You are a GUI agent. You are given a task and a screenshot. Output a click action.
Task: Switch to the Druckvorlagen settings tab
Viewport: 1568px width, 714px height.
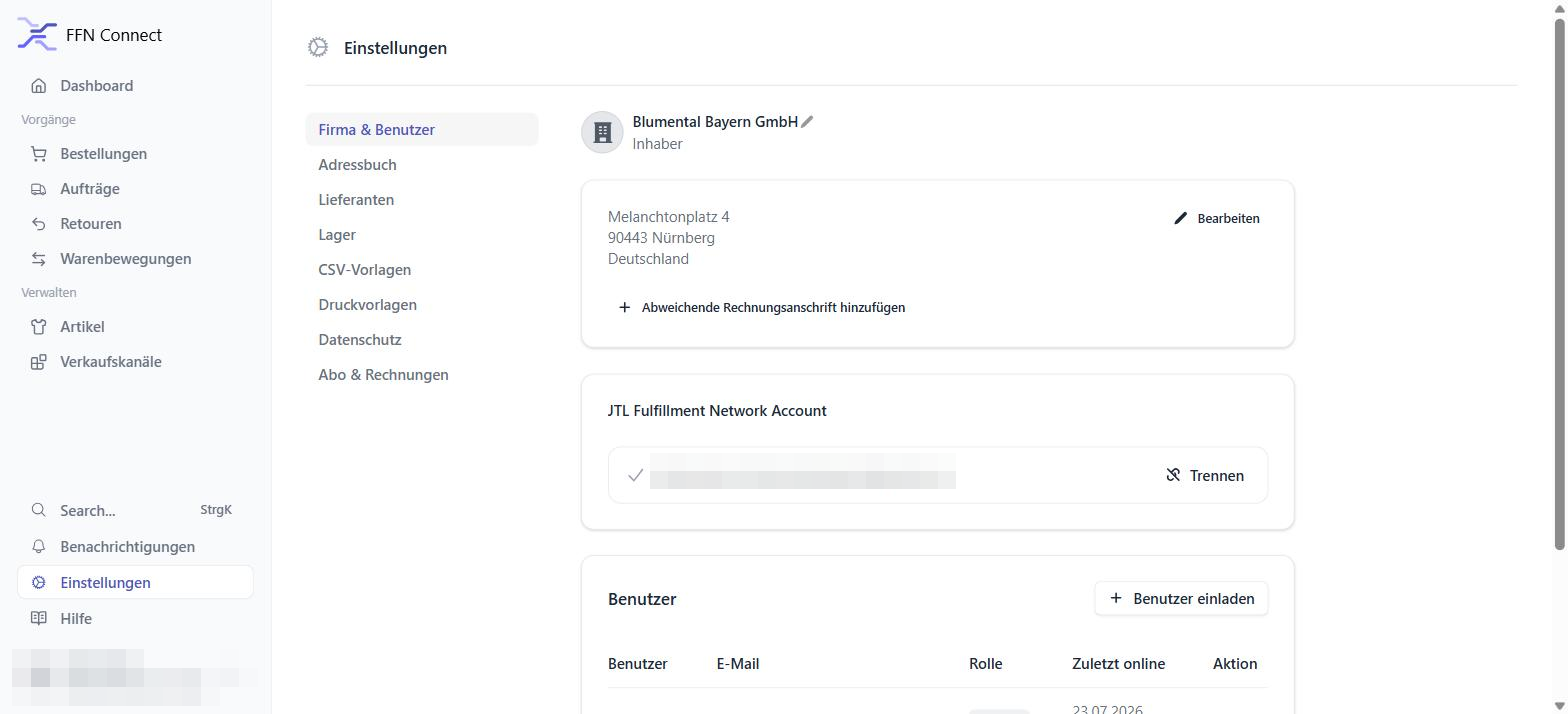[x=422, y=305]
